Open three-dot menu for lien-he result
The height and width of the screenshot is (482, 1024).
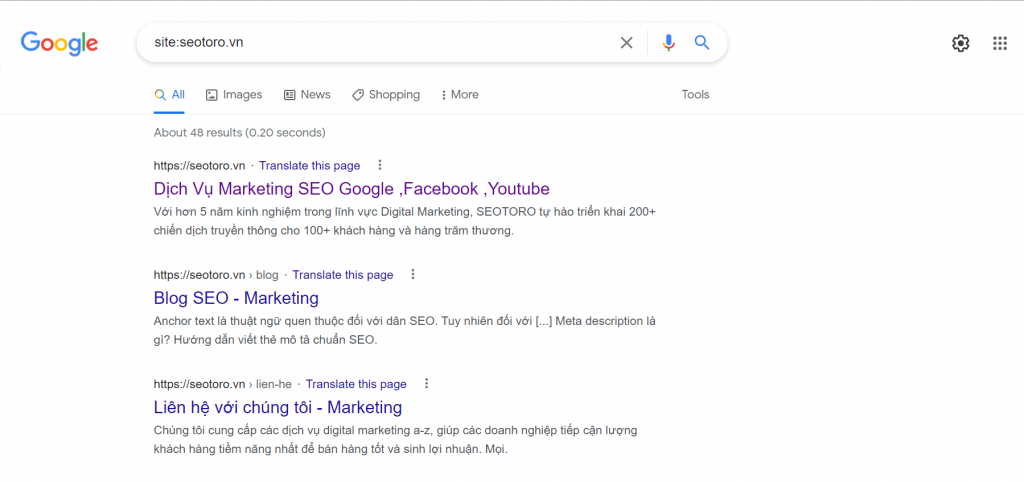(x=426, y=383)
